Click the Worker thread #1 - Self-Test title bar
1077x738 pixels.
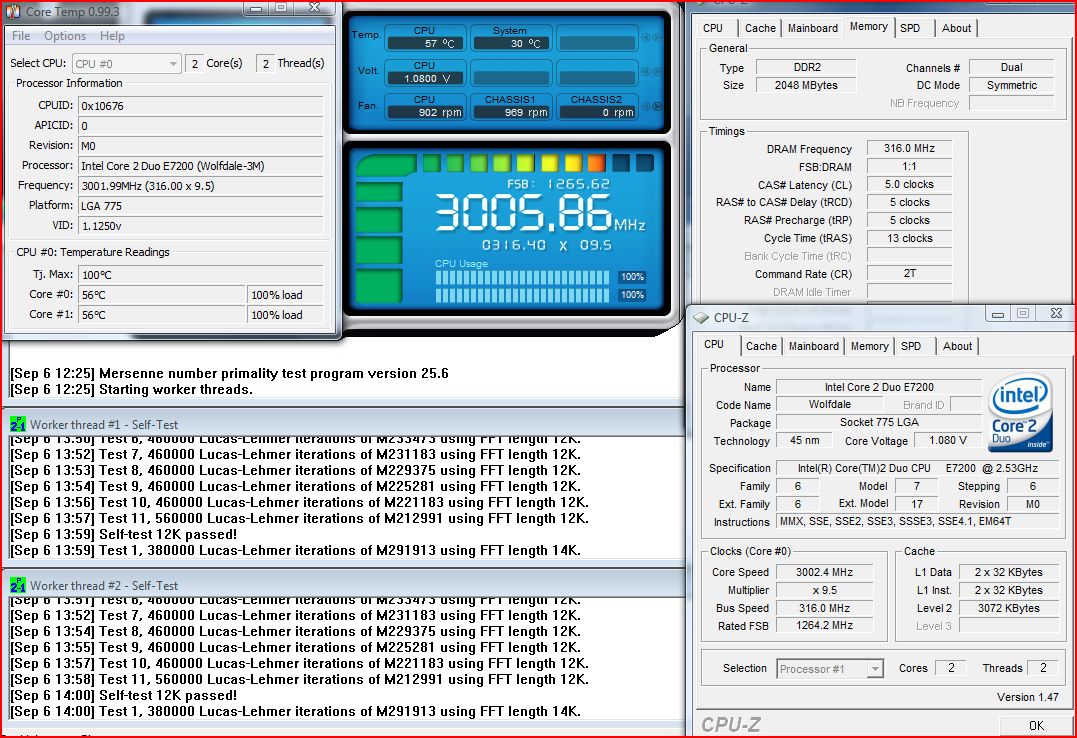(343, 425)
